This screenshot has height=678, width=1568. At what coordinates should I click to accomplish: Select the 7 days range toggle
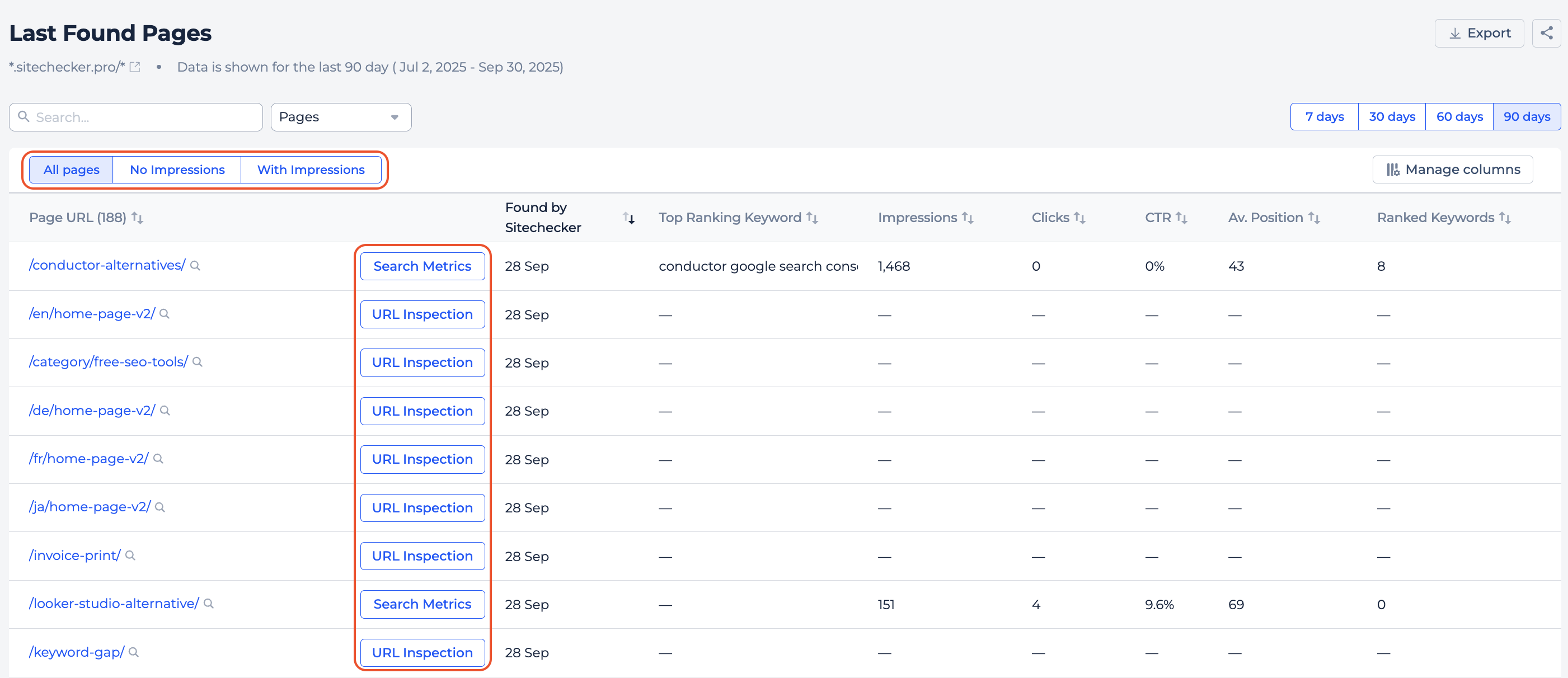(x=1325, y=117)
